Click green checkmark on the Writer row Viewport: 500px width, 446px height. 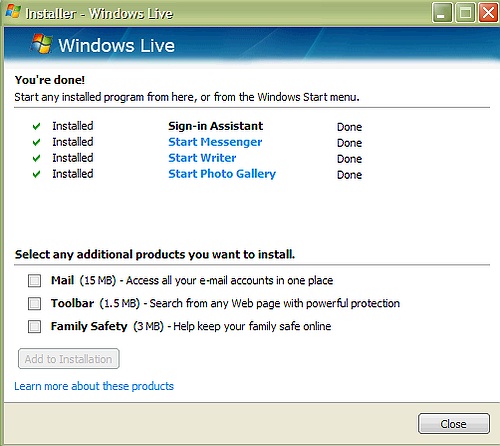coord(36,158)
